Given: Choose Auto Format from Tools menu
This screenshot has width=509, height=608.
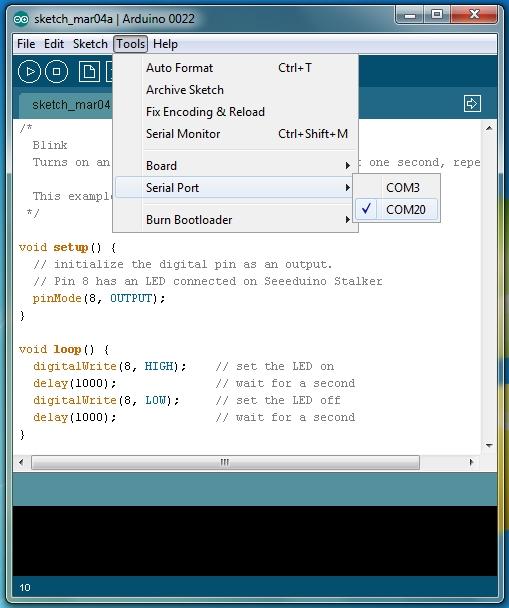Looking at the screenshot, I should pyautogui.click(x=236, y=68).
